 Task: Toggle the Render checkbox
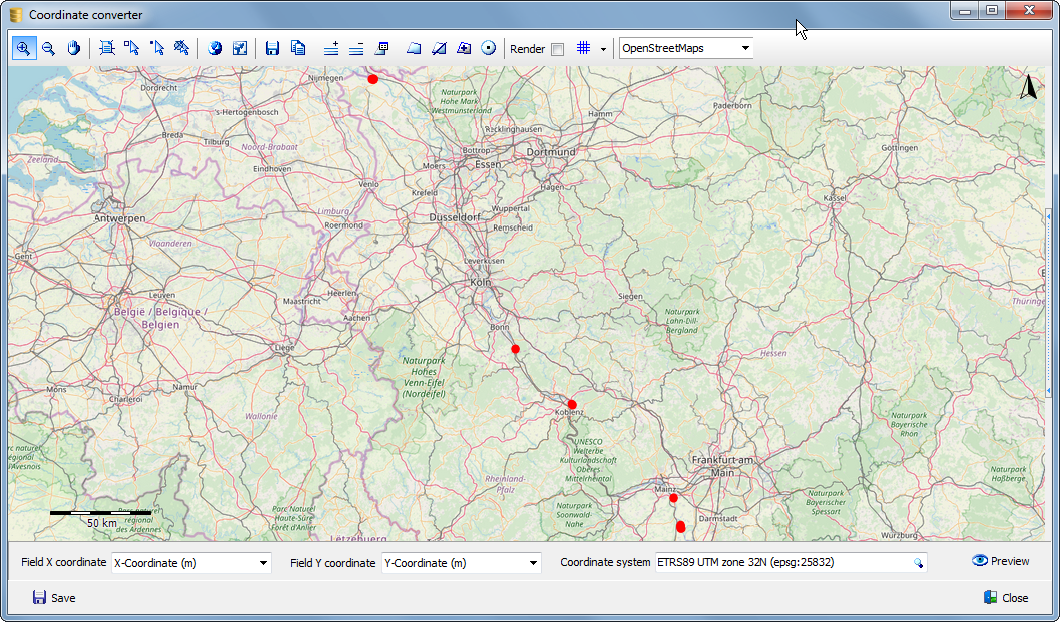[x=557, y=49]
